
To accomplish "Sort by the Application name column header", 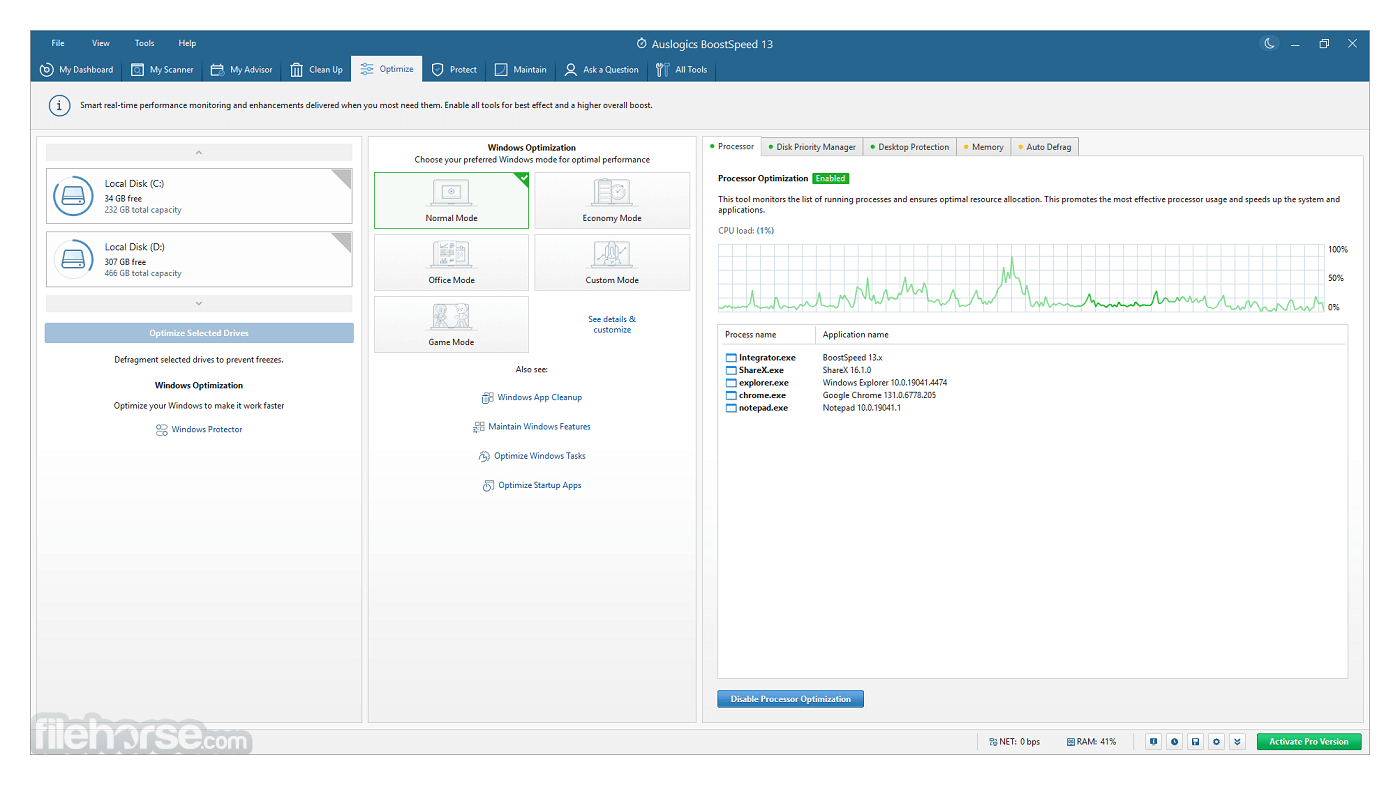I will click(1081, 334).
